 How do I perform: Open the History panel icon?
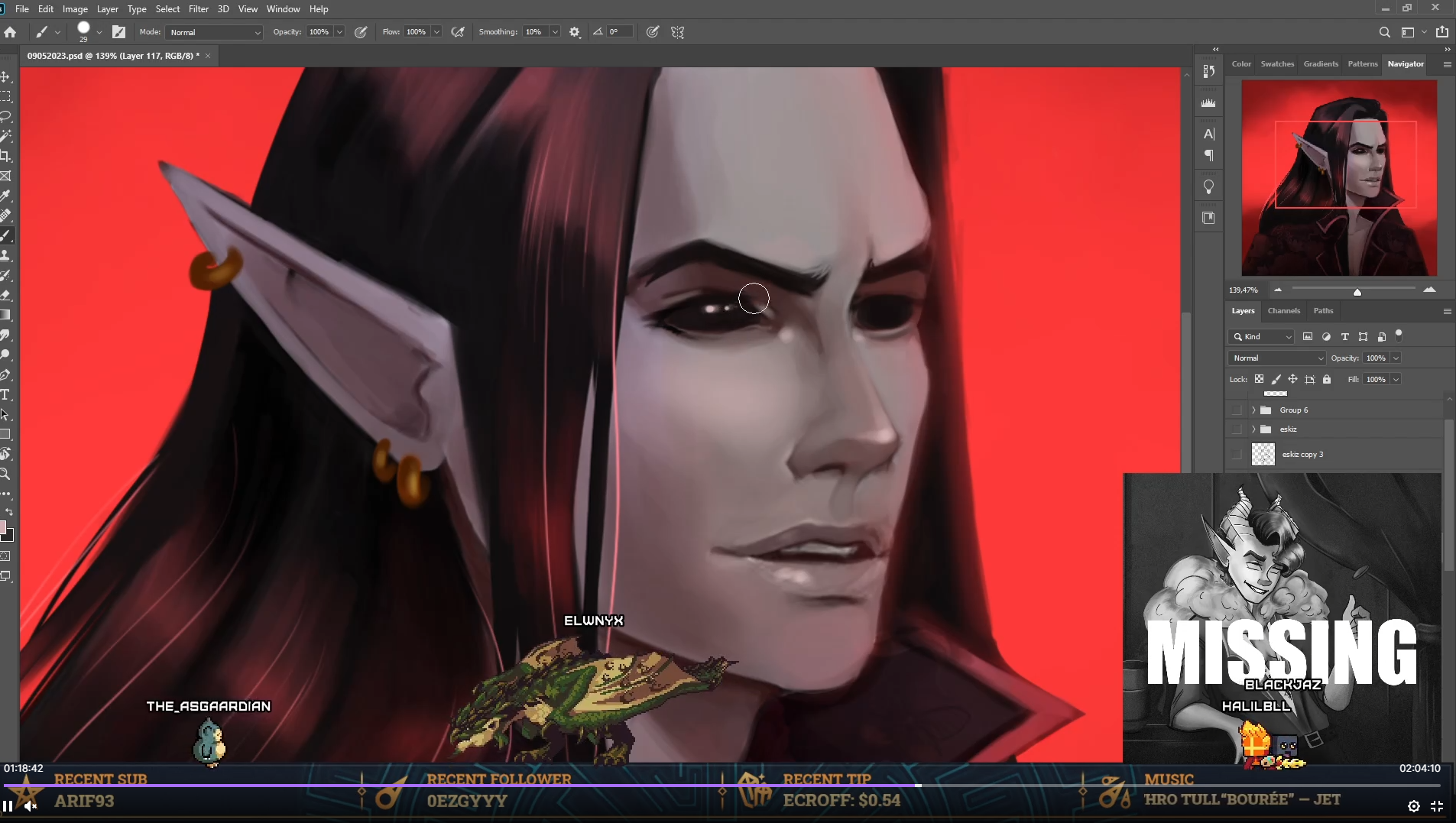tap(1208, 71)
